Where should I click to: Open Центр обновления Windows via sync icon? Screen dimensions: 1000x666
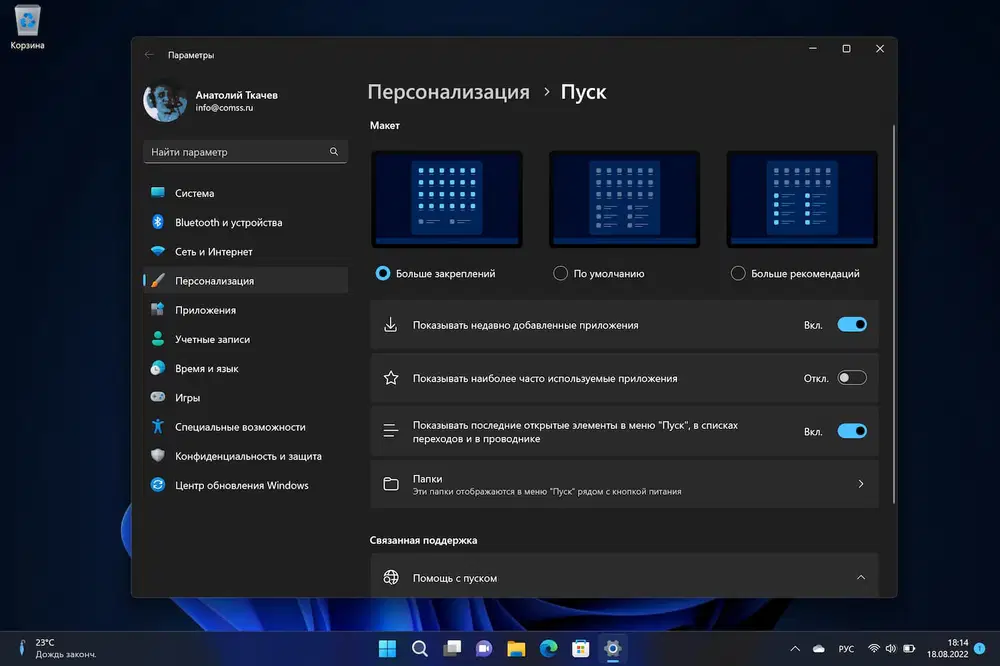[157, 485]
